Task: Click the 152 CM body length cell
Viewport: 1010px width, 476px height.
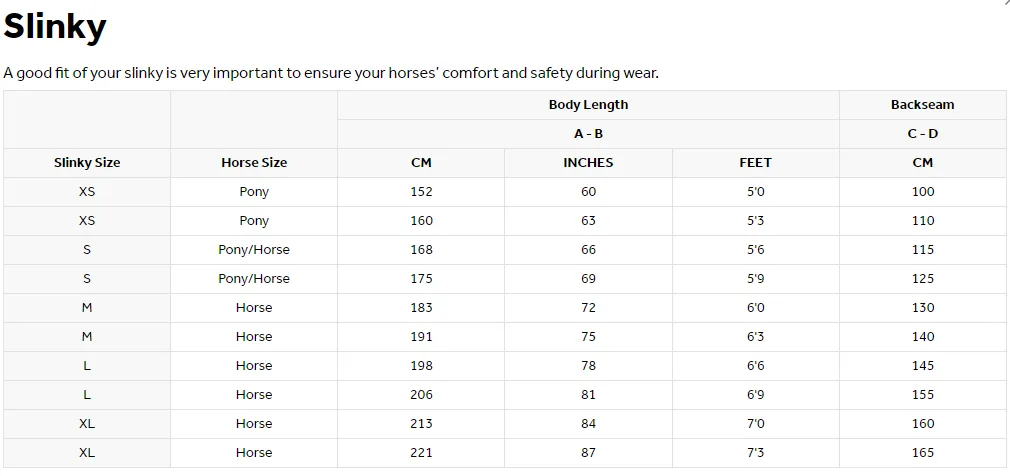Action: coord(421,192)
